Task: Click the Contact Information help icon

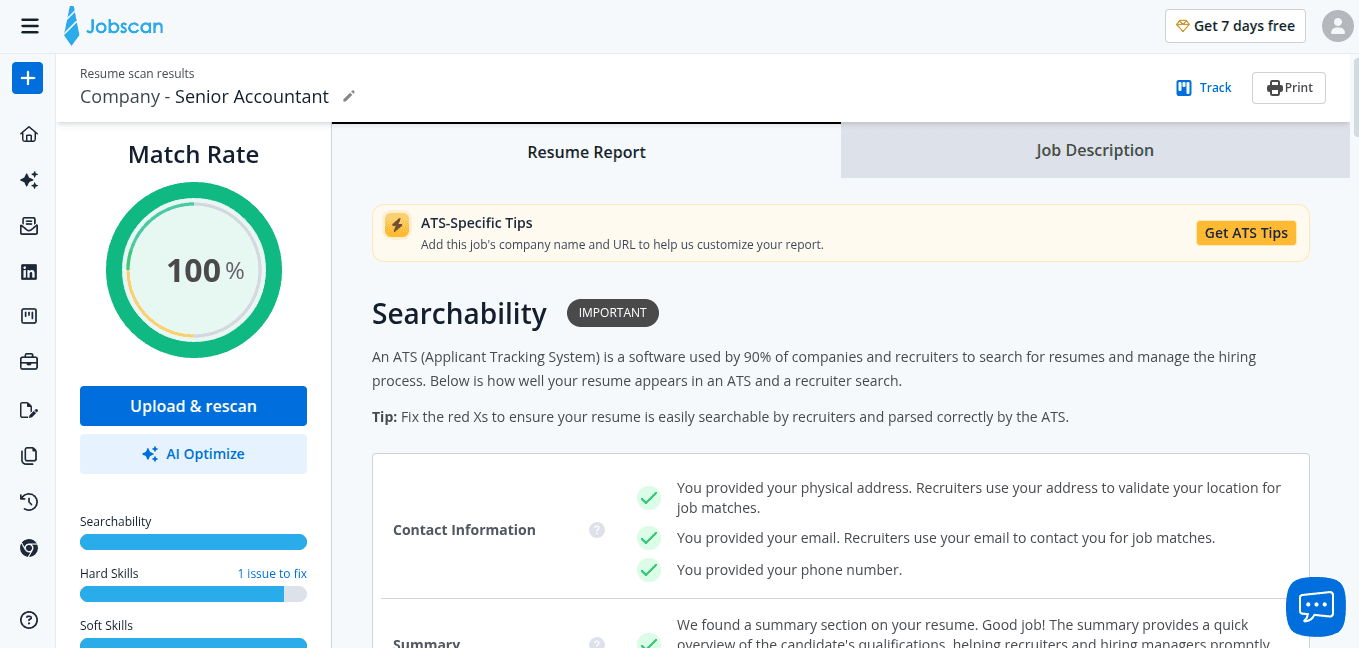Action: (x=597, y=530)
